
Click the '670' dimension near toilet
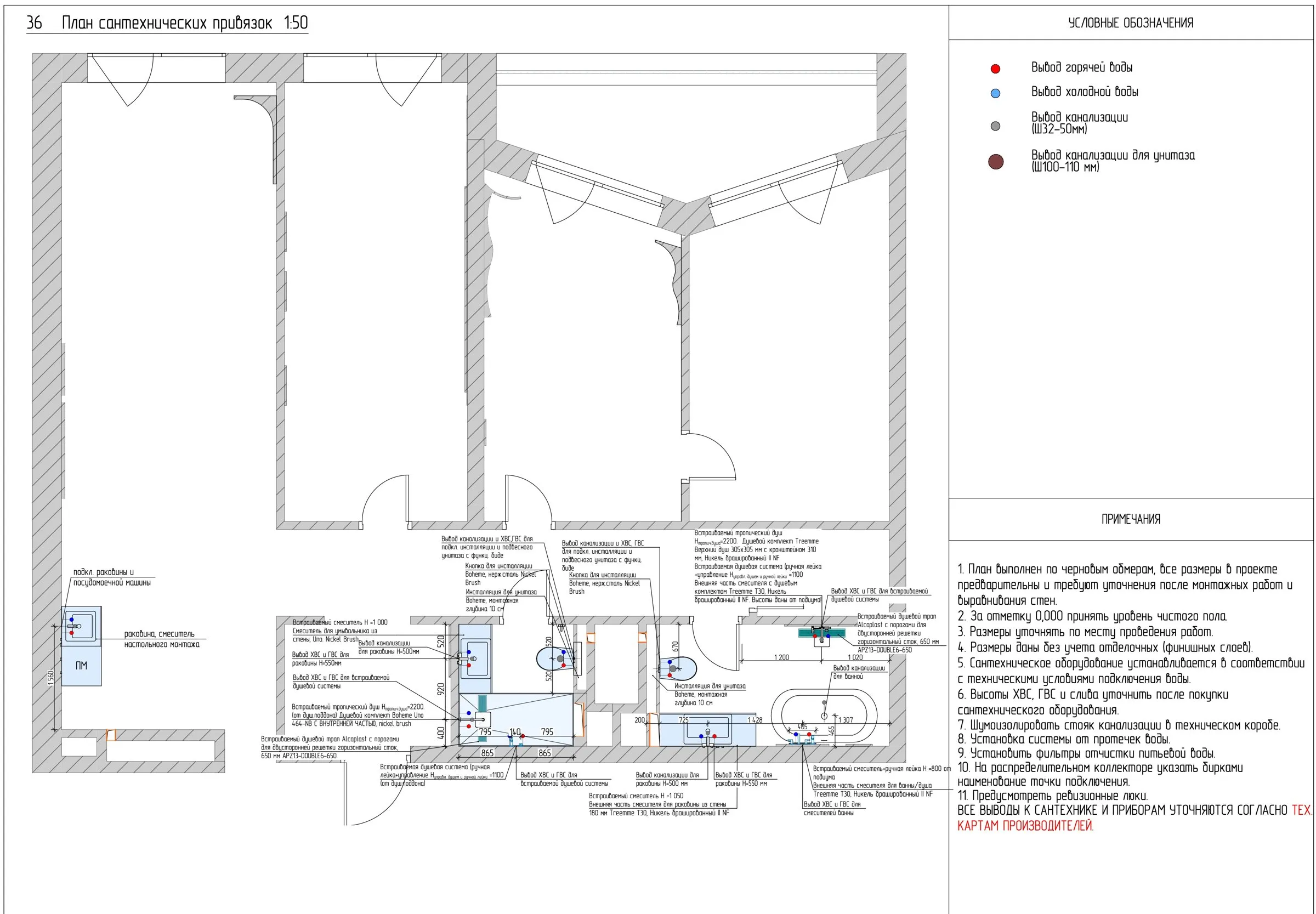coord(674,646)
